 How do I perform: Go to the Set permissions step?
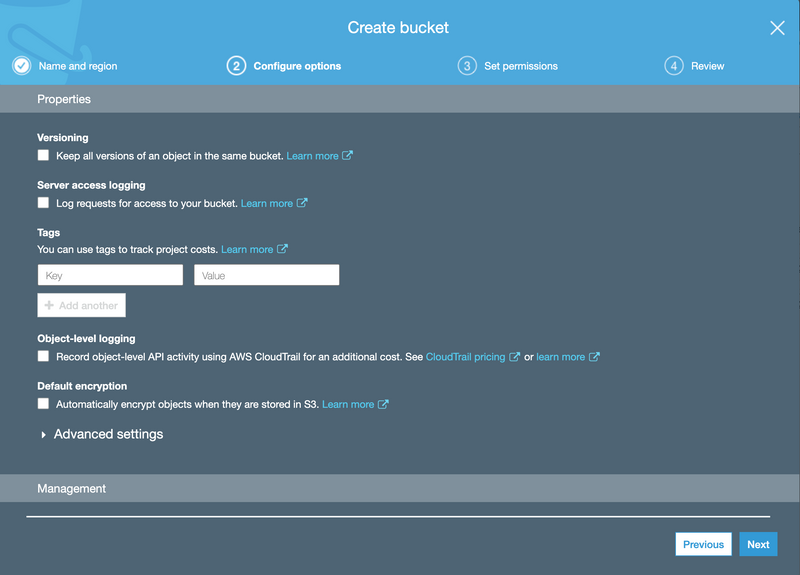(x=520, y=66)
